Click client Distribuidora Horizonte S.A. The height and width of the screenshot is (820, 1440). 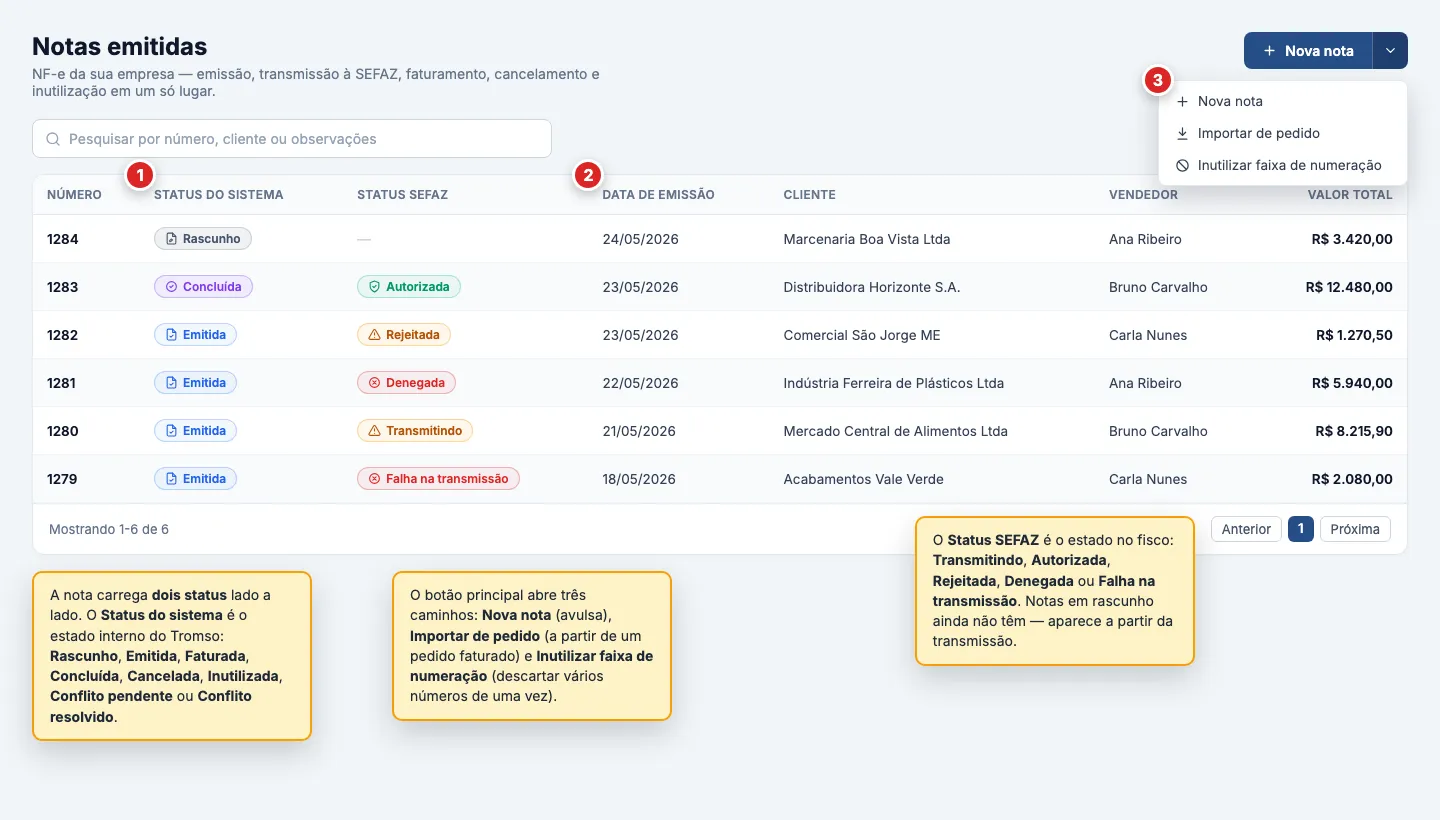871,287
